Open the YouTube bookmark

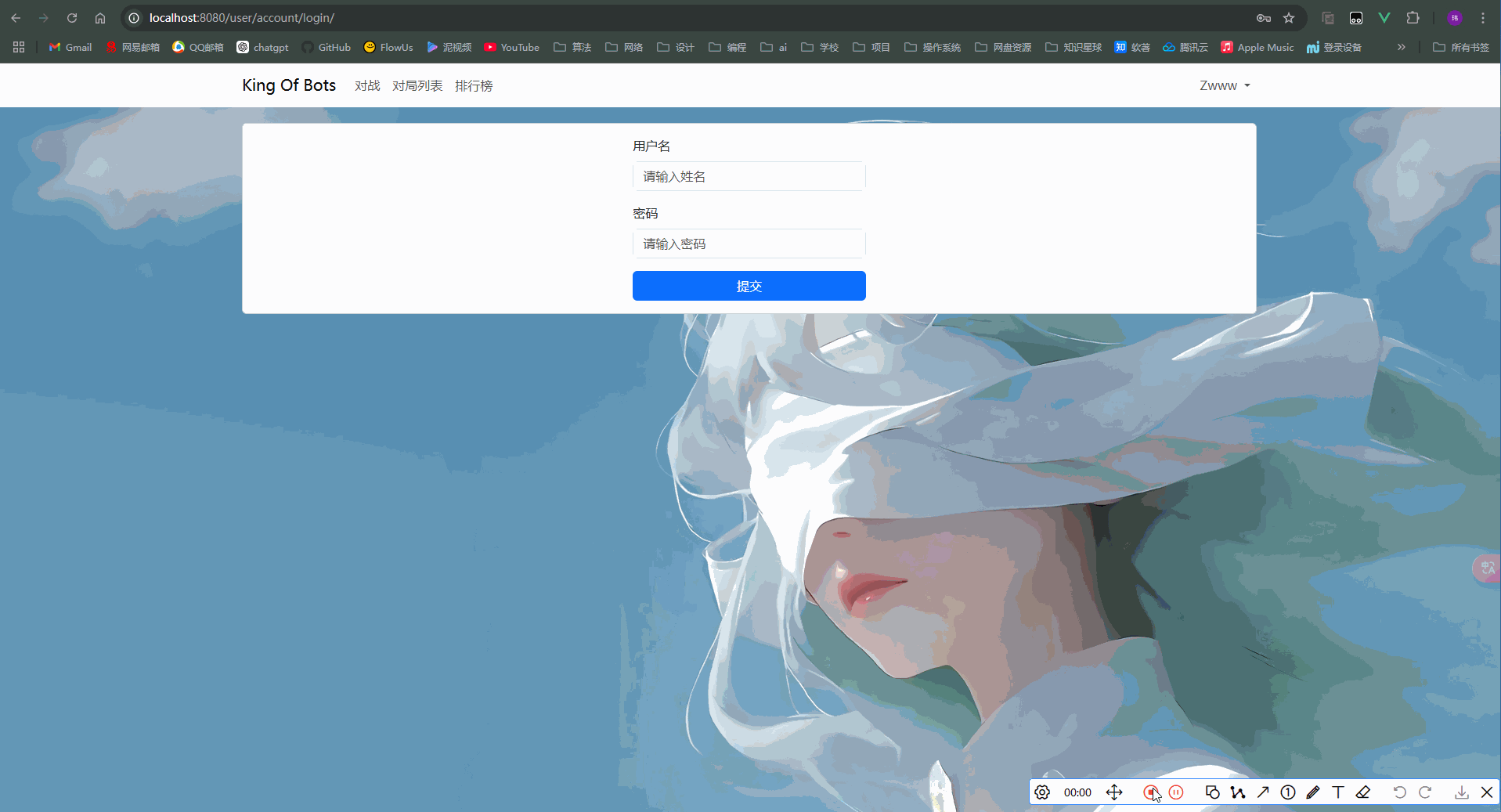[511, 47]
